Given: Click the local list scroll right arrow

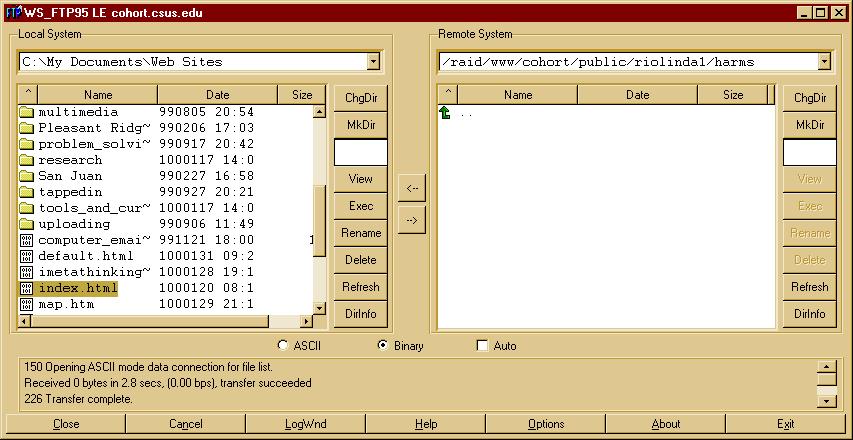Looking at the screenshot, I should (307, 321).
